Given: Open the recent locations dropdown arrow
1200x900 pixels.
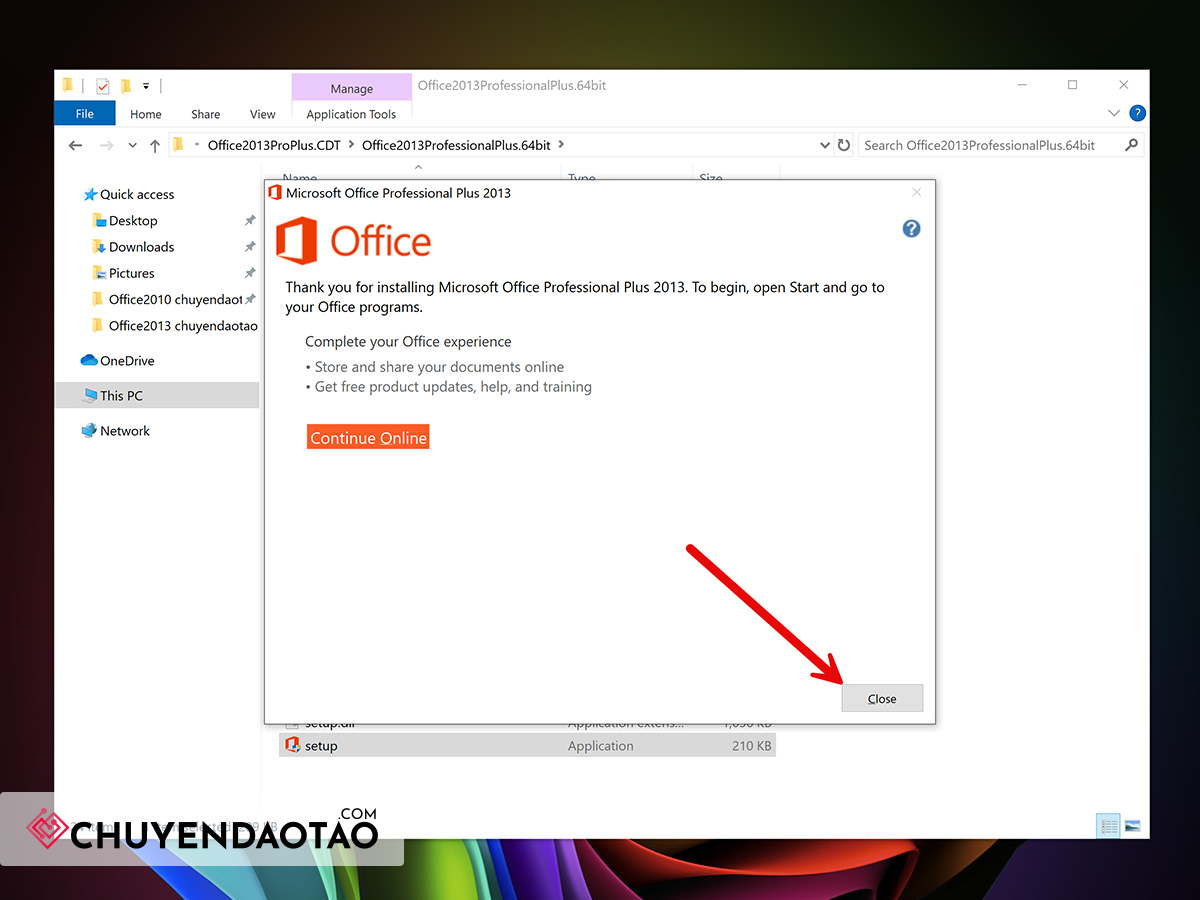Looking at the screenshot, I should click(x=132, y=146).
